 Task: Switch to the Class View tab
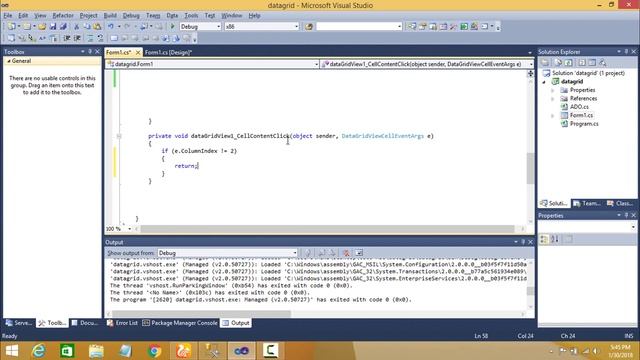620,203
